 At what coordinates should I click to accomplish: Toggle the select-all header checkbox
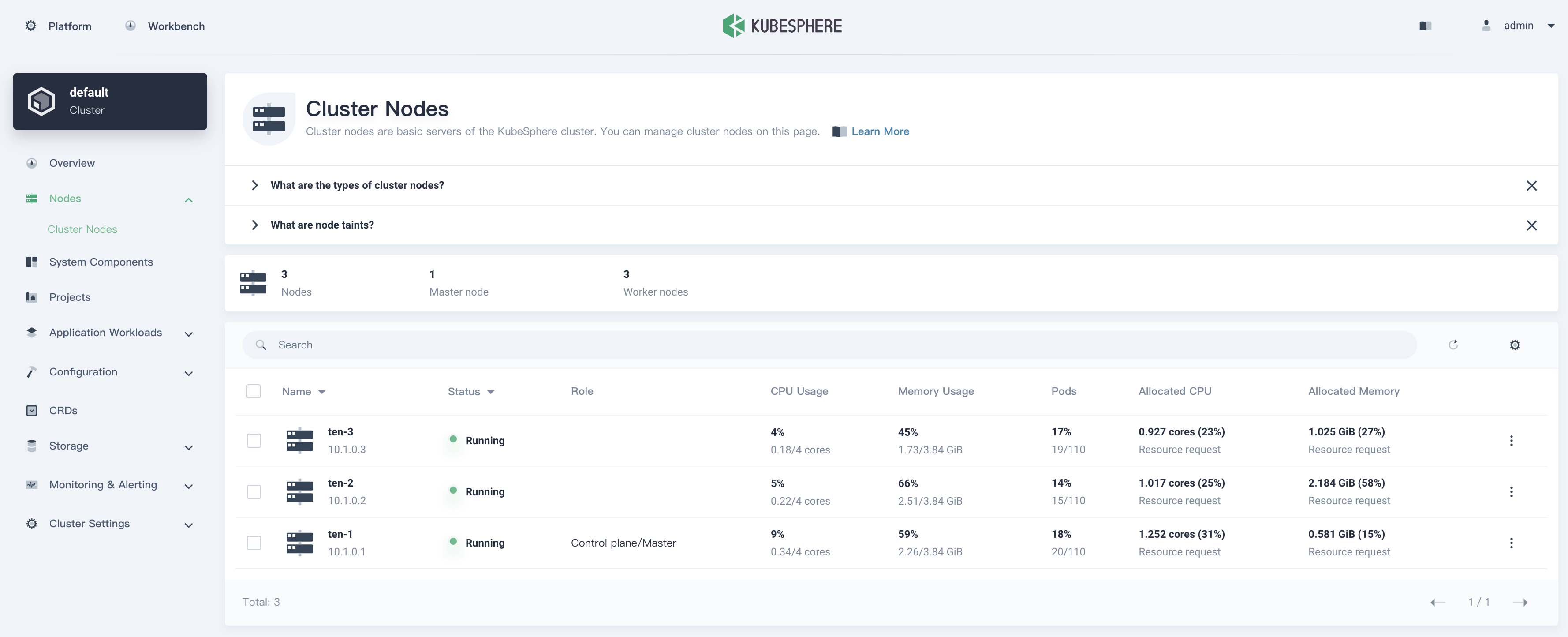(253, 391)
